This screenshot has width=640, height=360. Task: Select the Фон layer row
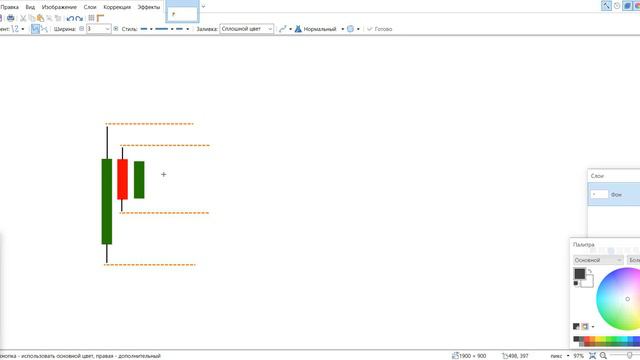click(x=614, y=195)
